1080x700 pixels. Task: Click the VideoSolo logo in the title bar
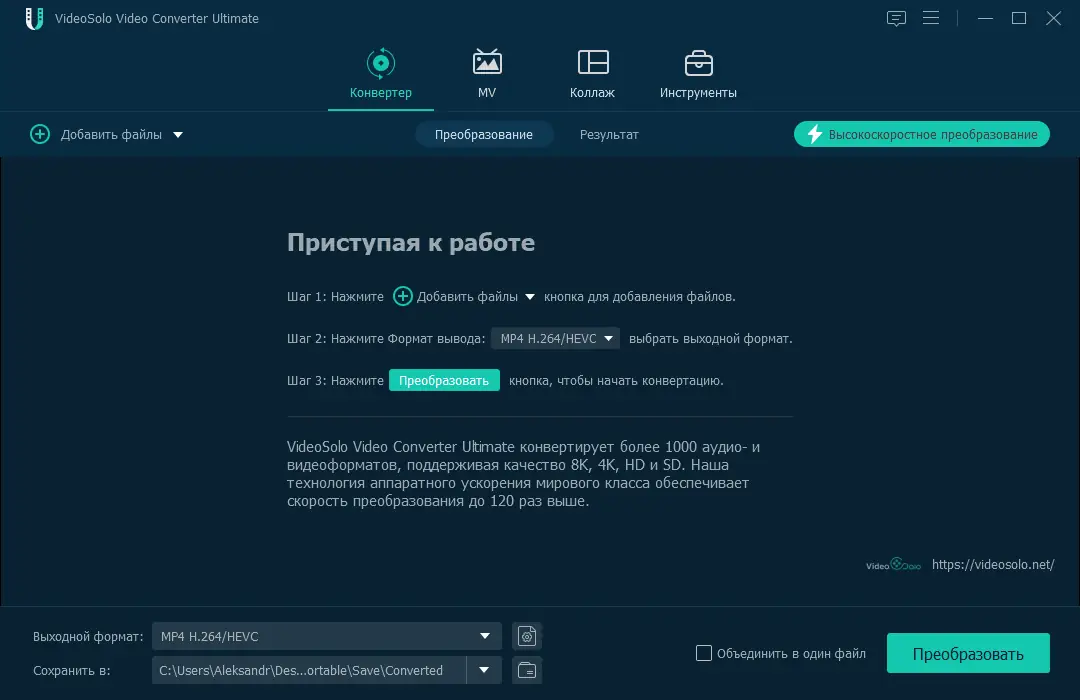[33, 18]
